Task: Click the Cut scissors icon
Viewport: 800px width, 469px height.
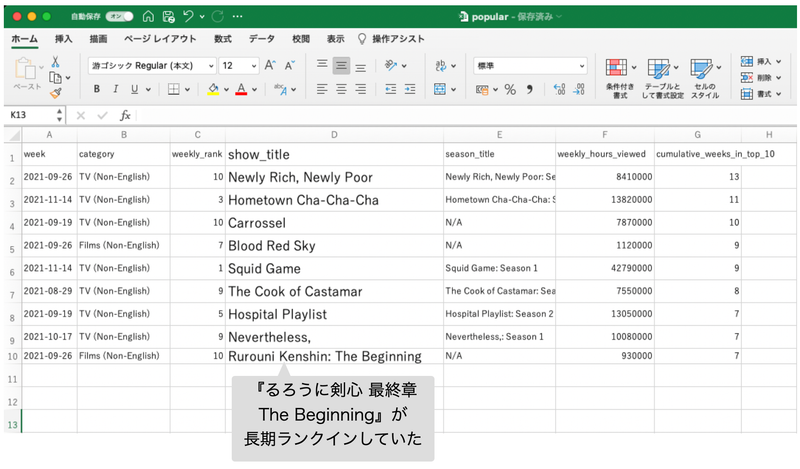Action: [x=55, y=62]
